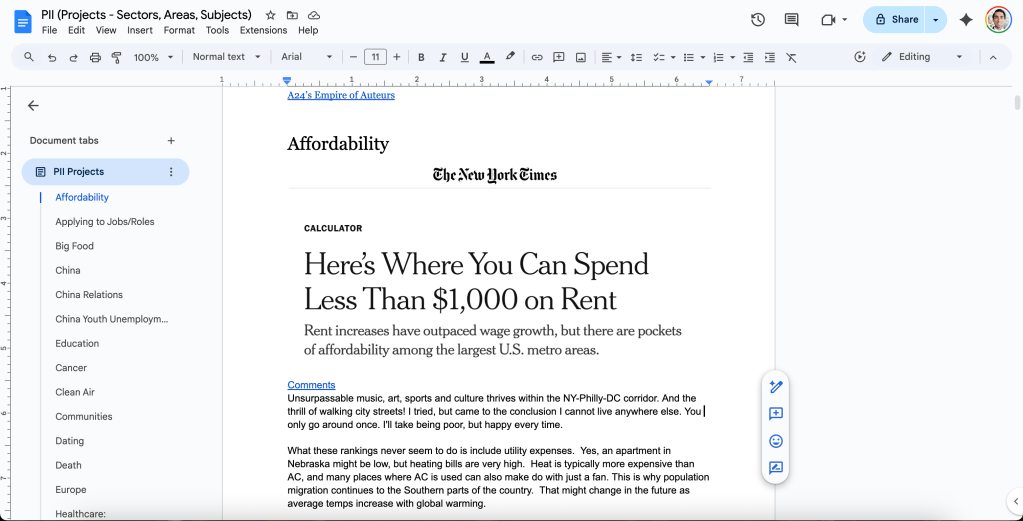Toggle underline formatting
Screen dimensions: 1023x521
point(464,57)
